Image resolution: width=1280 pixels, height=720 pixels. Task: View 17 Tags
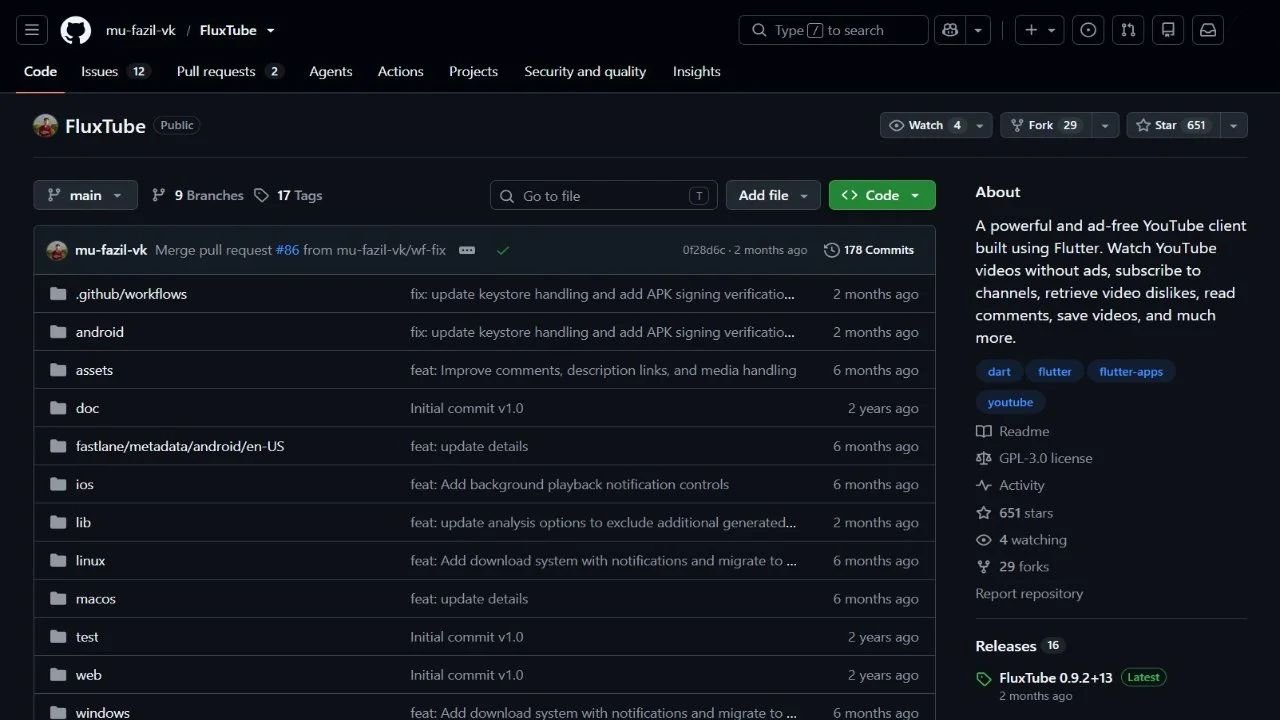288,195
